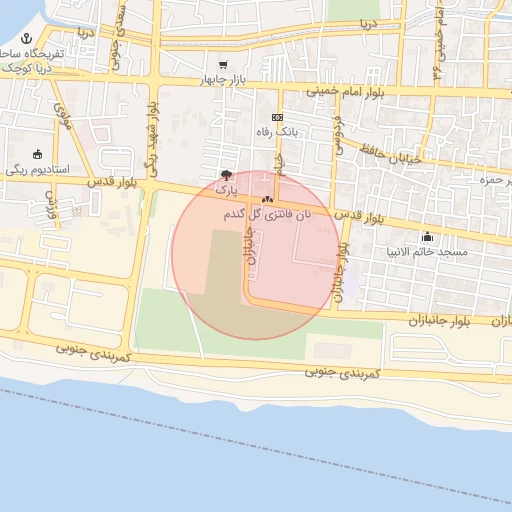Click the استادیوم ریگی label

(x=37, y=170)
